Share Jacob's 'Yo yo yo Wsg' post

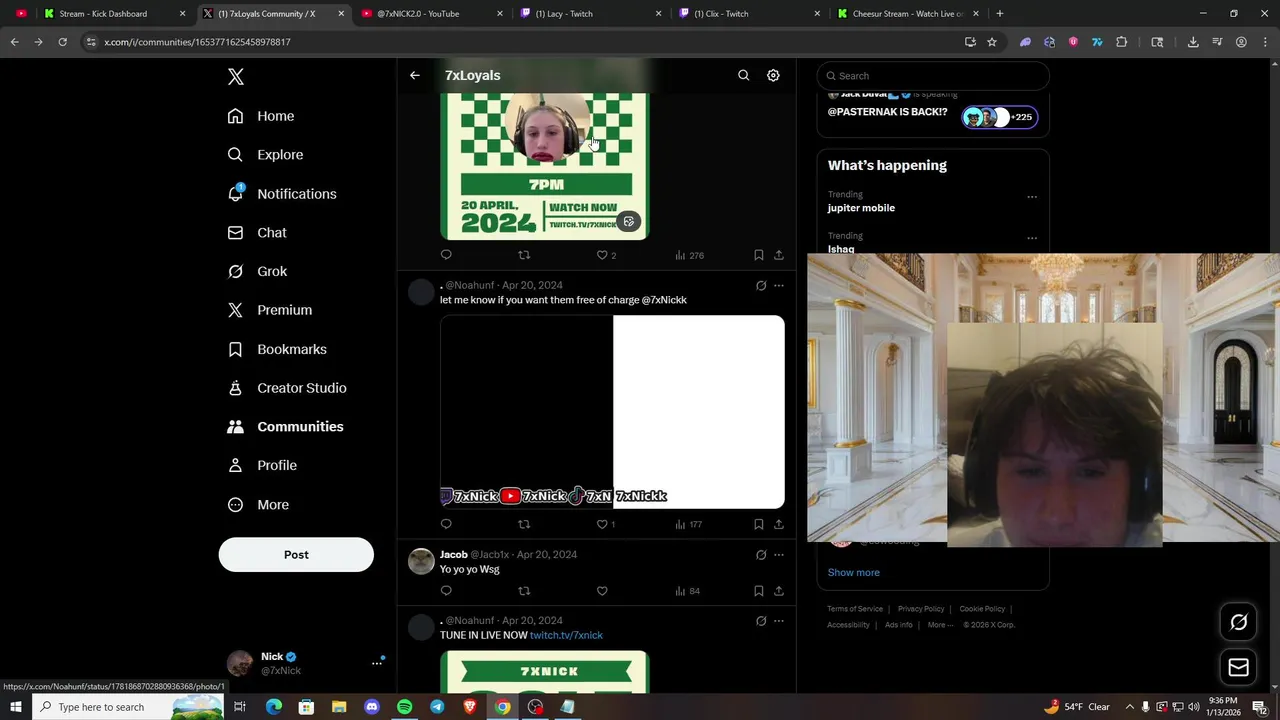coord(779,591)
